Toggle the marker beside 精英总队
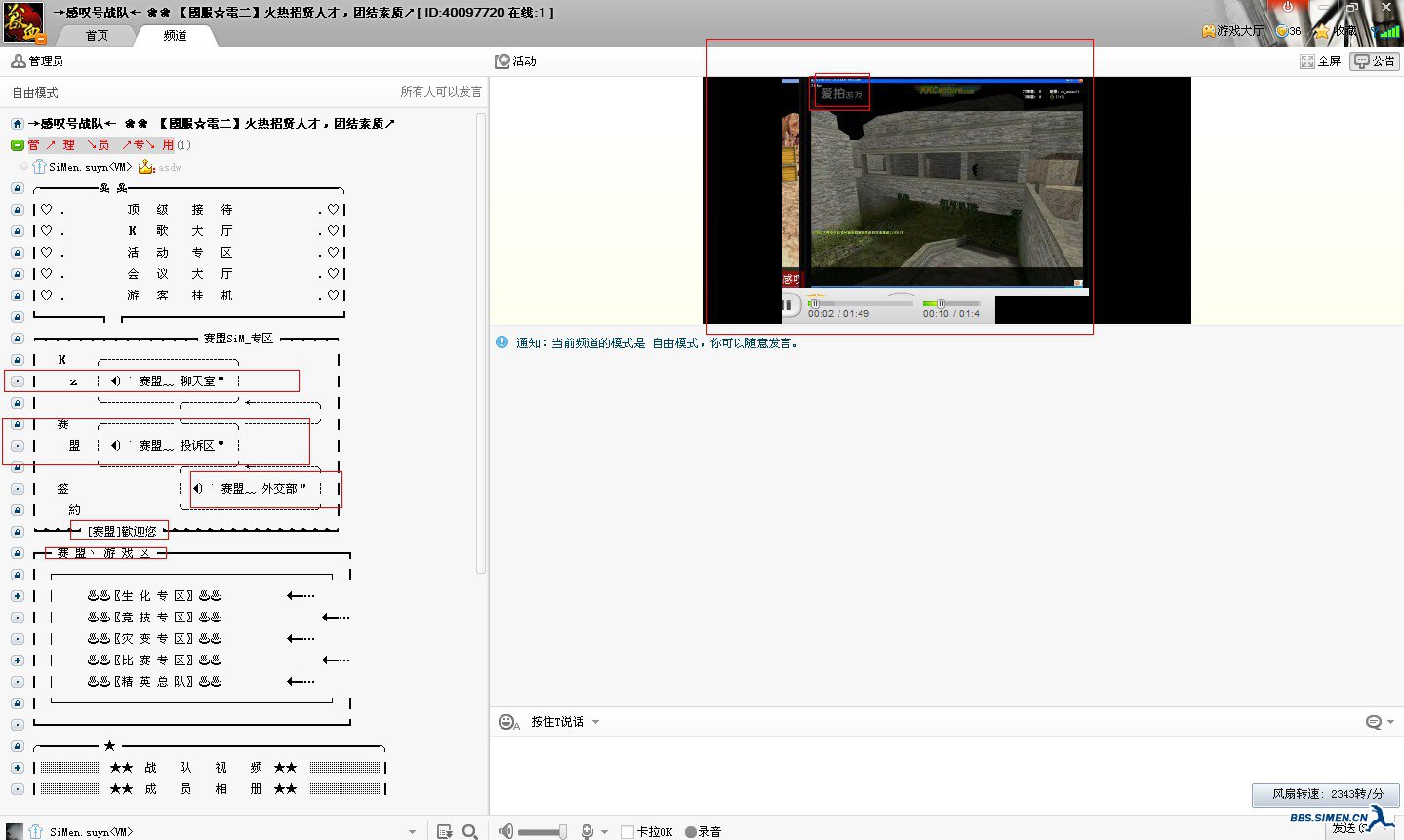Viewport: 1404px width, 840px height. (18, 682)
